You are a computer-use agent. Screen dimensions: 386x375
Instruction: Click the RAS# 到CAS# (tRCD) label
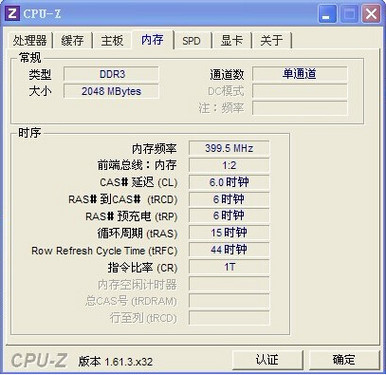(123, 199)
